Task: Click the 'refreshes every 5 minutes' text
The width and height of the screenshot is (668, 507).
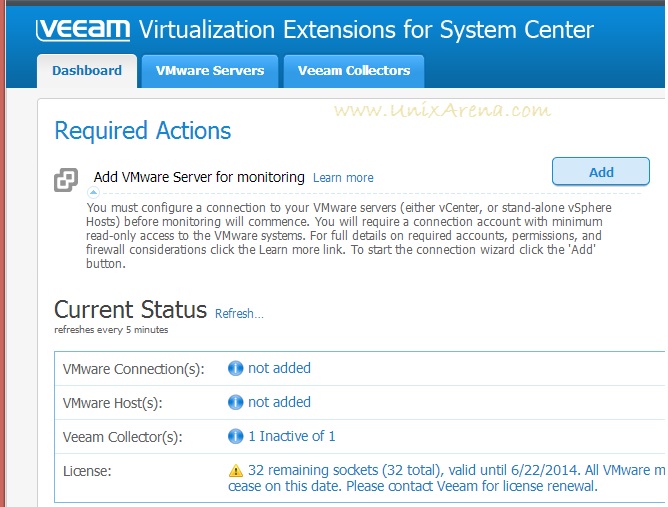Action: point(111,330)
